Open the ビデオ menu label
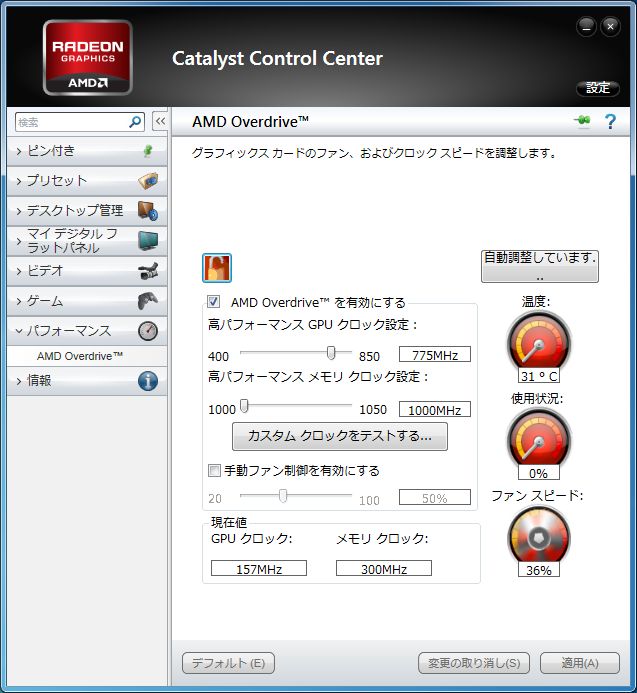Viewport: 637px width, 693px height. pos(45,271)
